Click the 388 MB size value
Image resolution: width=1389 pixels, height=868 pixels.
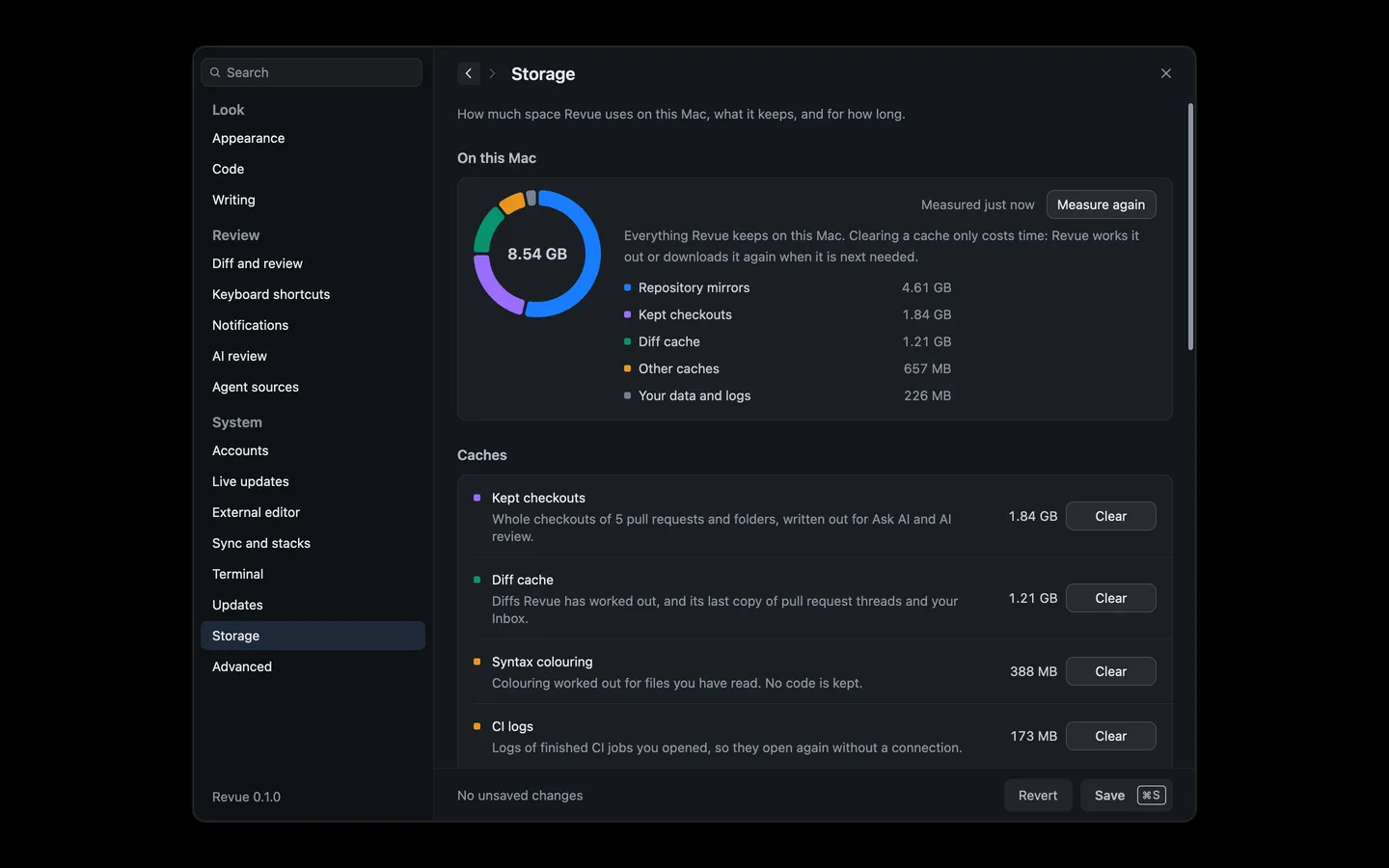click(1033, 671)
